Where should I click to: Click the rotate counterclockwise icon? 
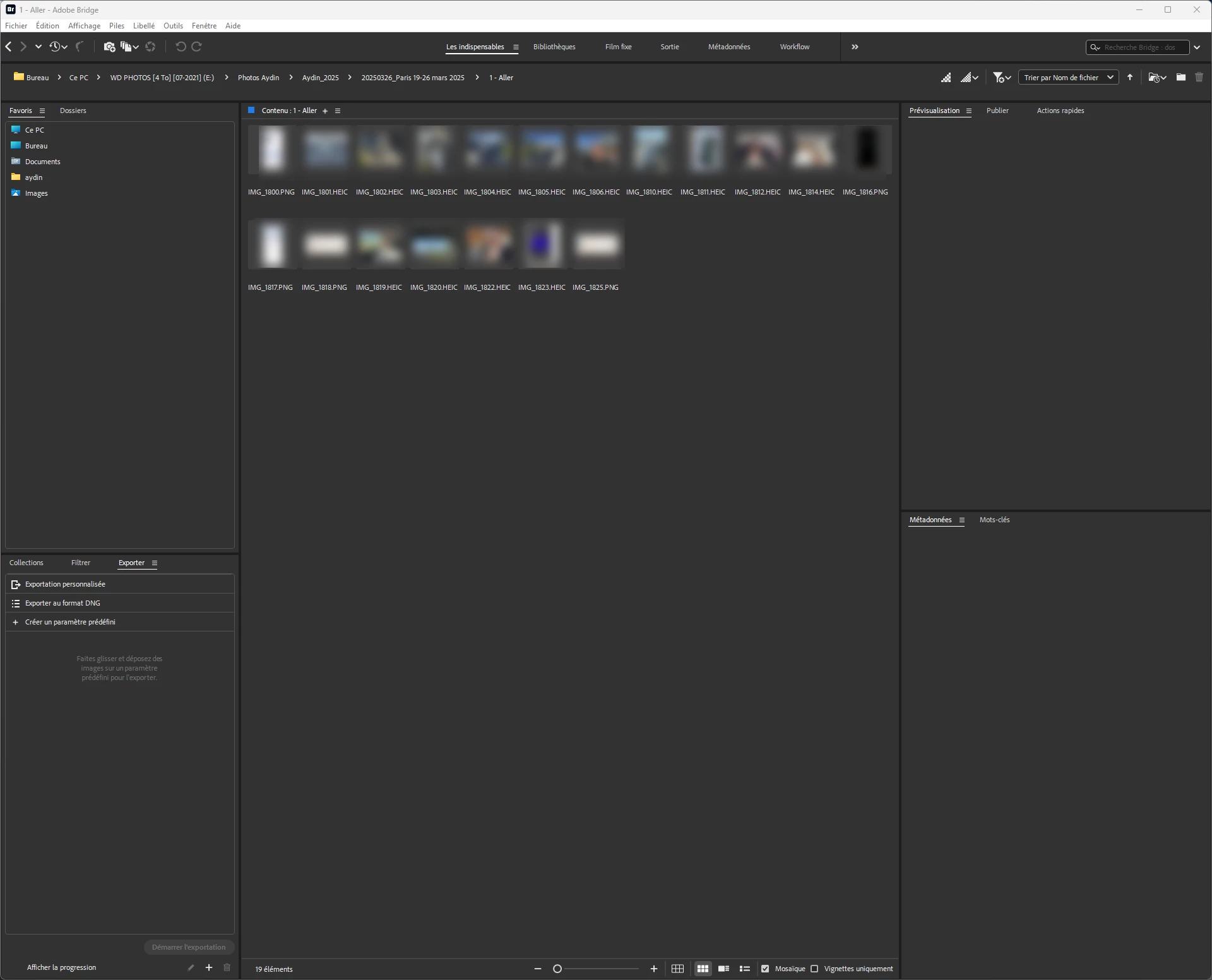(x=181, y=47)
